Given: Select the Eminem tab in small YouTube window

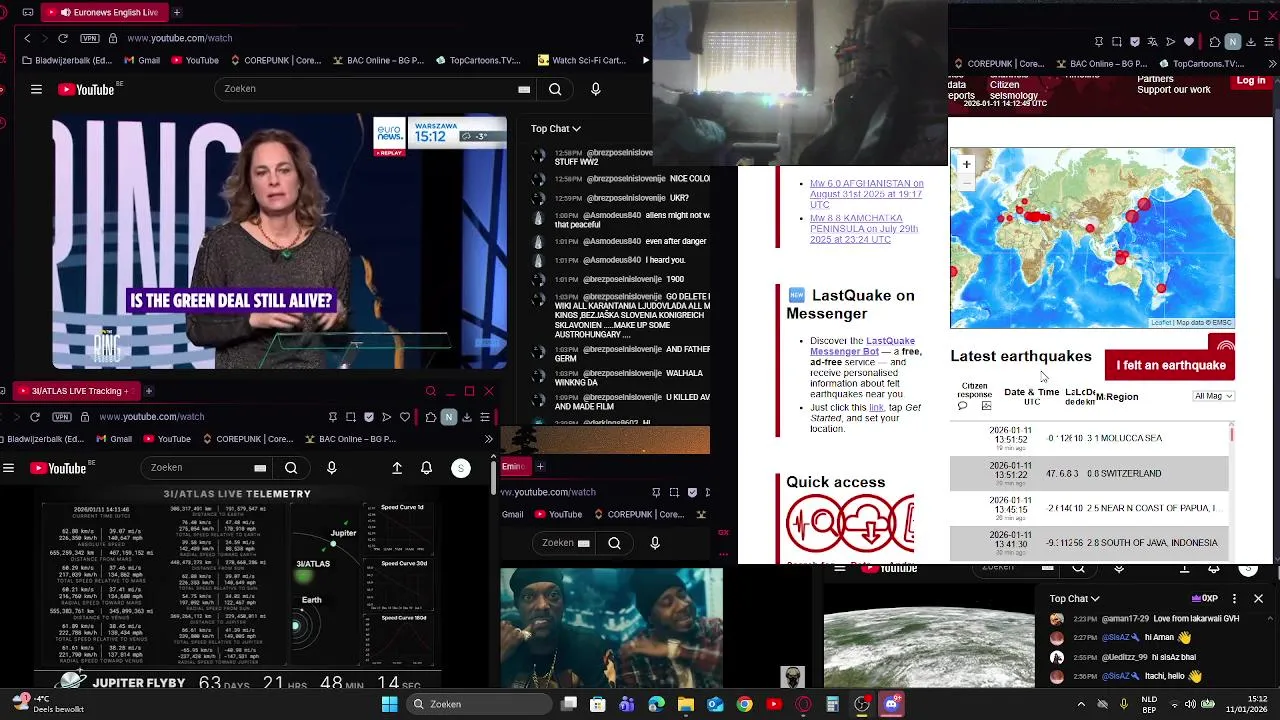Looking at the screenshot, I should click(514, 466).
